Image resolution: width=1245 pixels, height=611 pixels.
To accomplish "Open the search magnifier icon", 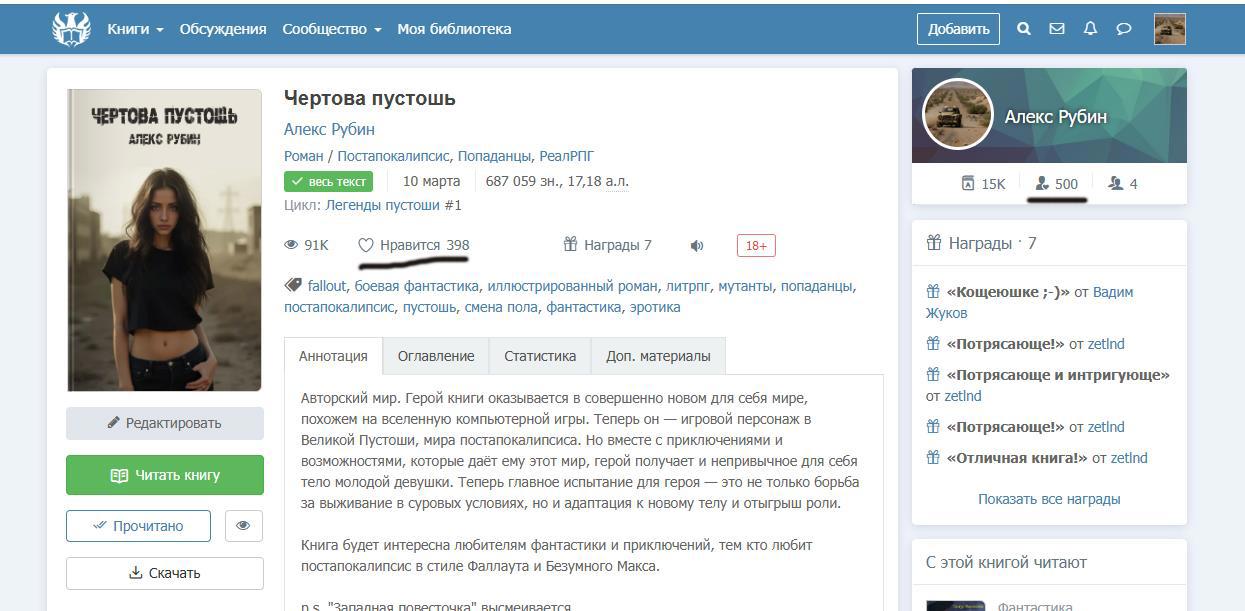I will pos(1024,29).
